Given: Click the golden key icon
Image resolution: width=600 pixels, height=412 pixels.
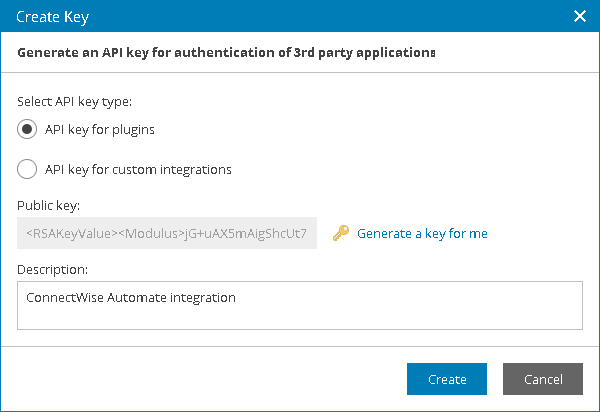Looking at the screenshot, I should [x=341, y=234].
